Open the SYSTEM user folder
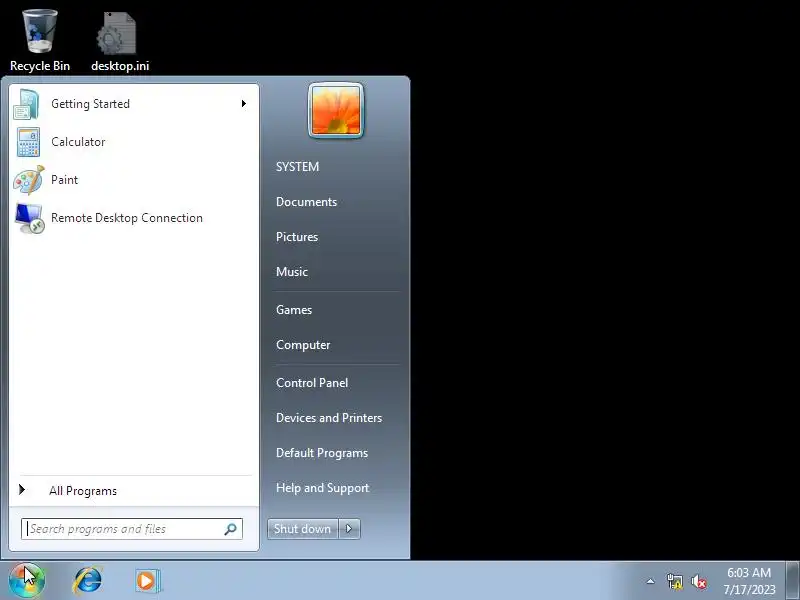Viewport: 800px width, 600px height. pyautogui.click(x=297, y=167)
